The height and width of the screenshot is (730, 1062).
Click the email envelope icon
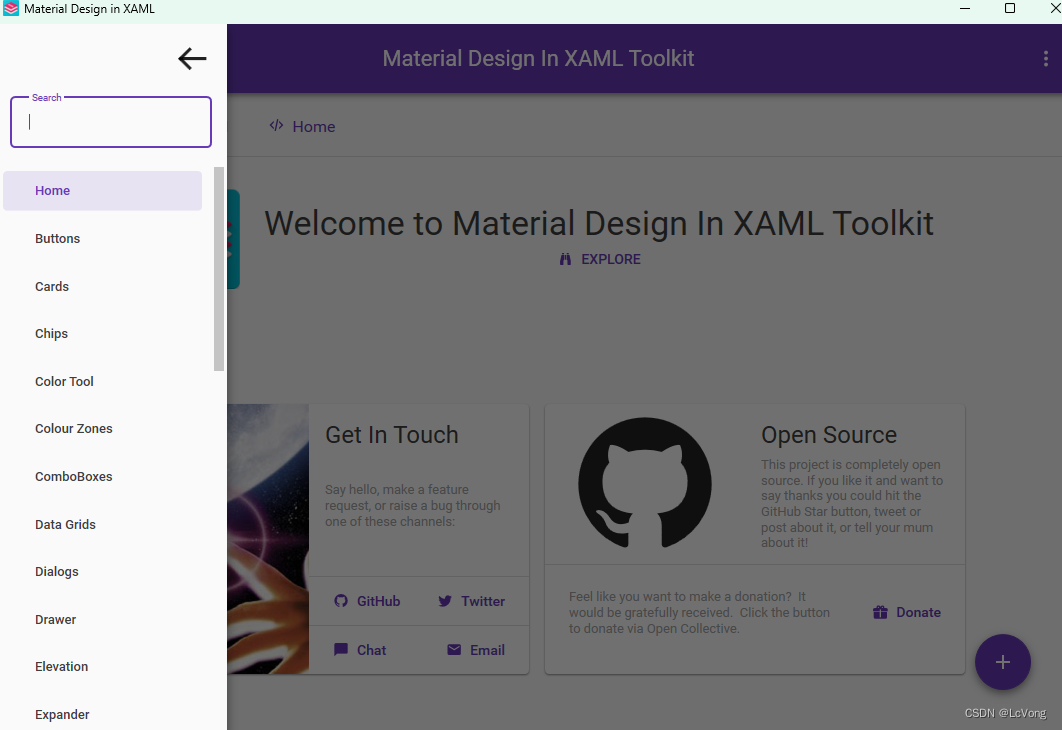(x=453, y=649)
